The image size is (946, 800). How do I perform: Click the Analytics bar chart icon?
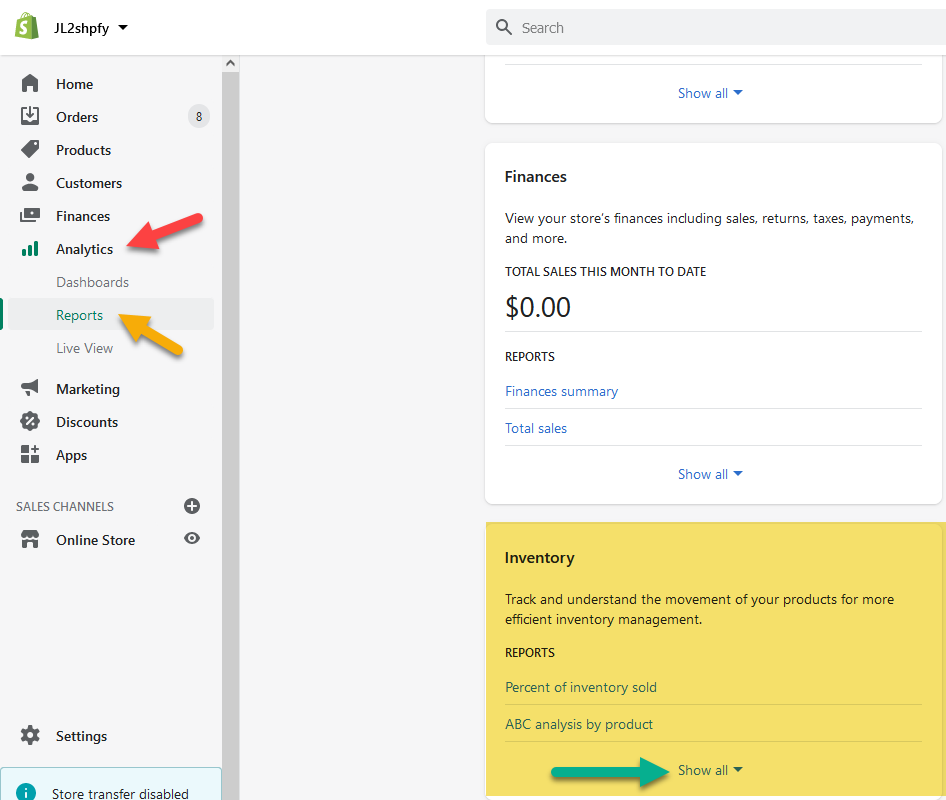pyautogui.click(x=30, y=249)
